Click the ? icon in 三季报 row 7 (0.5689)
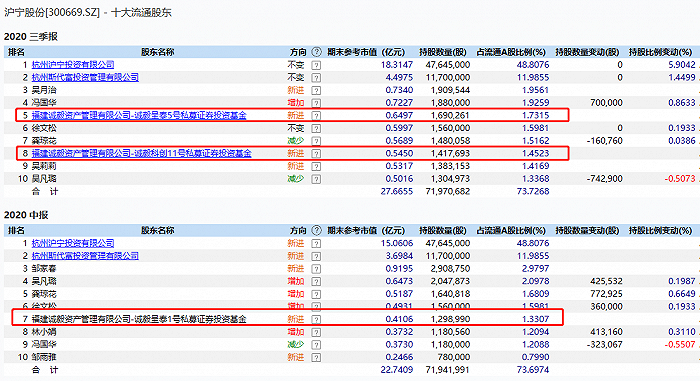 [x=316, y=141]
